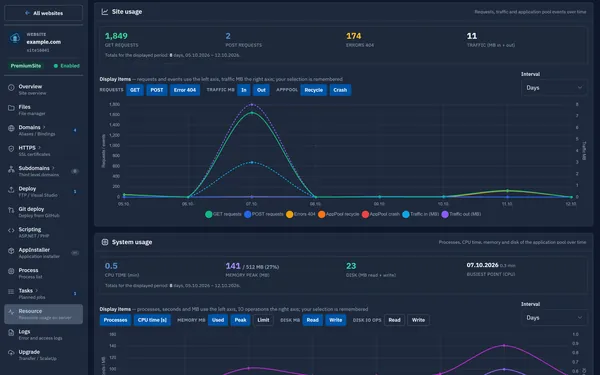Enable Memory MB Limit series
600x375 pixels.
pyautogui.click(x=263, y=320)
